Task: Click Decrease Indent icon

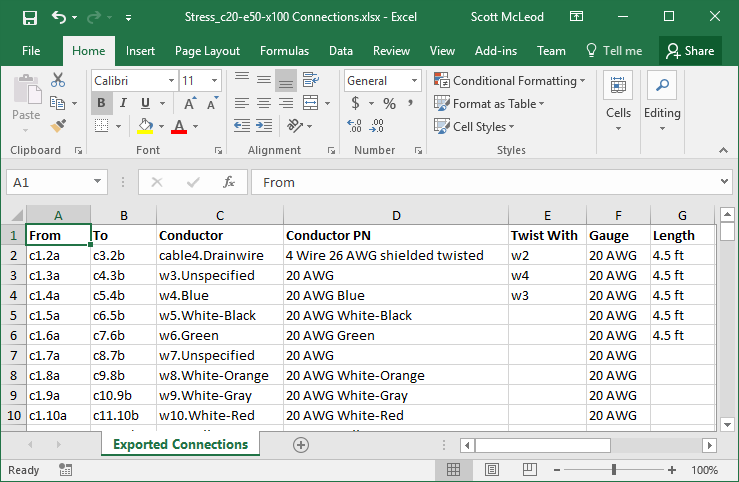Action: [x=242, y=125]
